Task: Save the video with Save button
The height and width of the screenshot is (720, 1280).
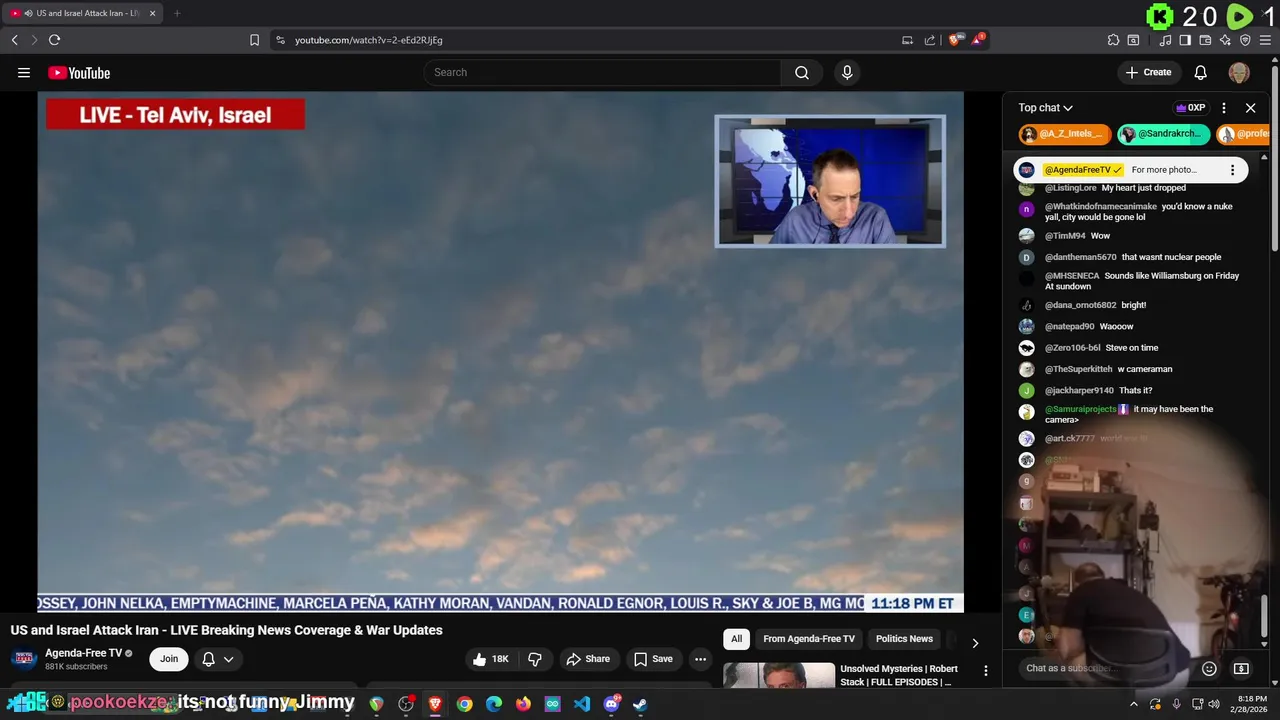Action: click(x=653, y=659)
